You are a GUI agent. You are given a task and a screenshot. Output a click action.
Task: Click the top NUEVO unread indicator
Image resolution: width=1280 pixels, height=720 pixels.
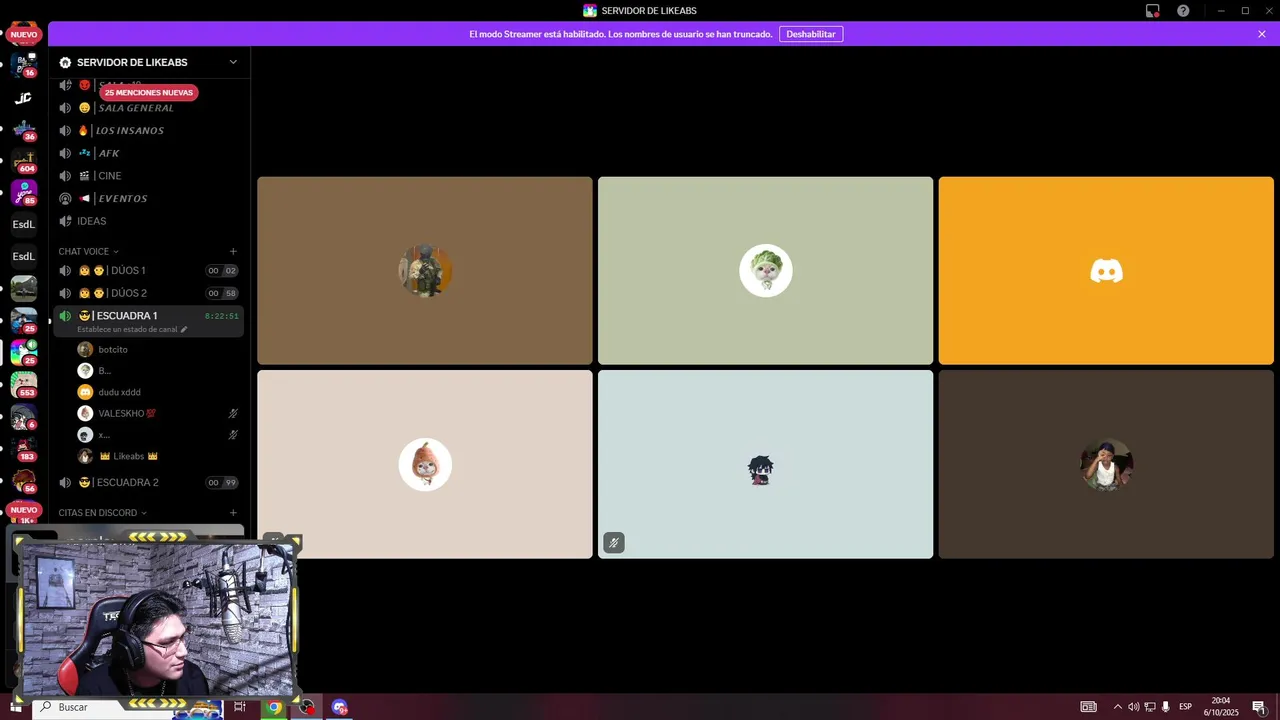tap(23, 34)
